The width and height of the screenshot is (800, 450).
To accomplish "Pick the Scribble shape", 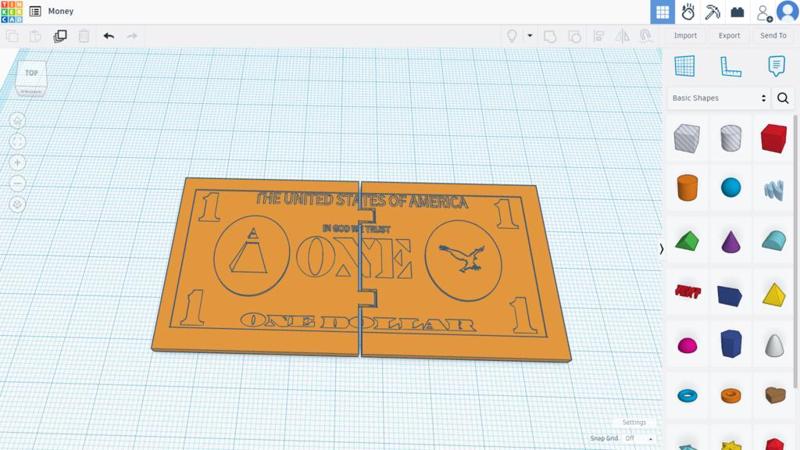I will pos(774,190).
